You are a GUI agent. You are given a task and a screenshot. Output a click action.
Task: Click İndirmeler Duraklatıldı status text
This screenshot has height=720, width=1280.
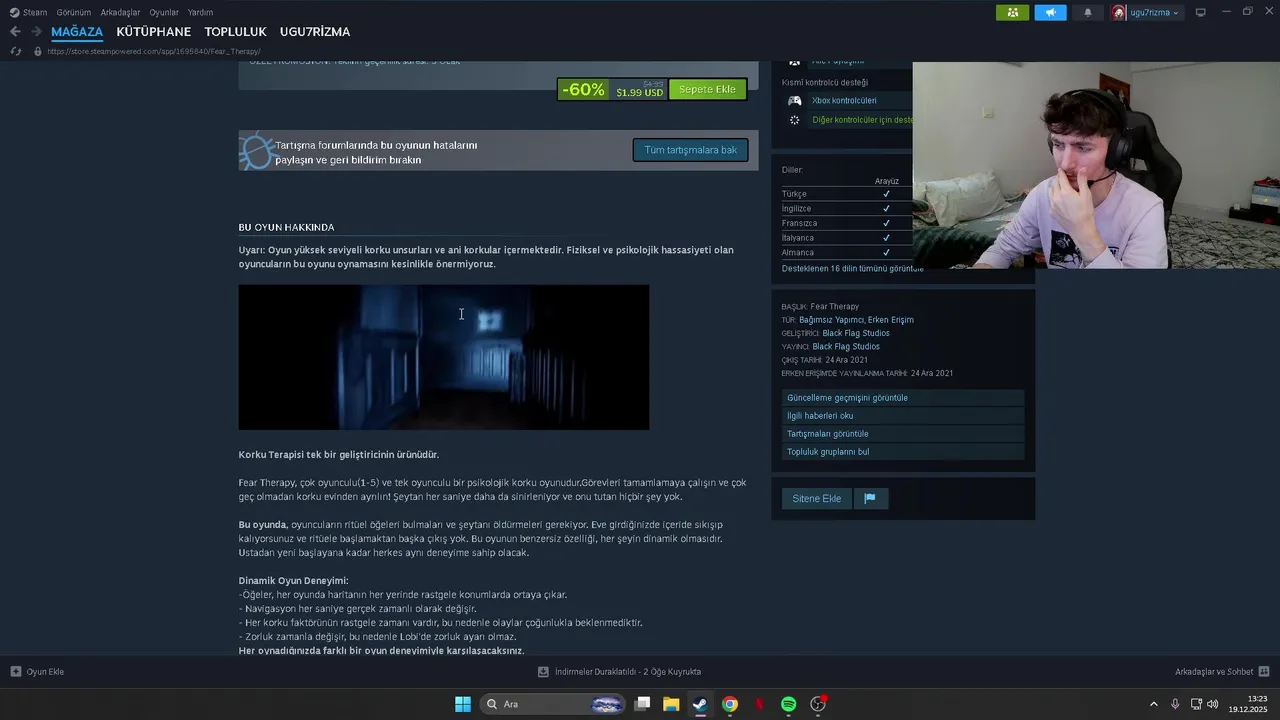pos(628,672)
